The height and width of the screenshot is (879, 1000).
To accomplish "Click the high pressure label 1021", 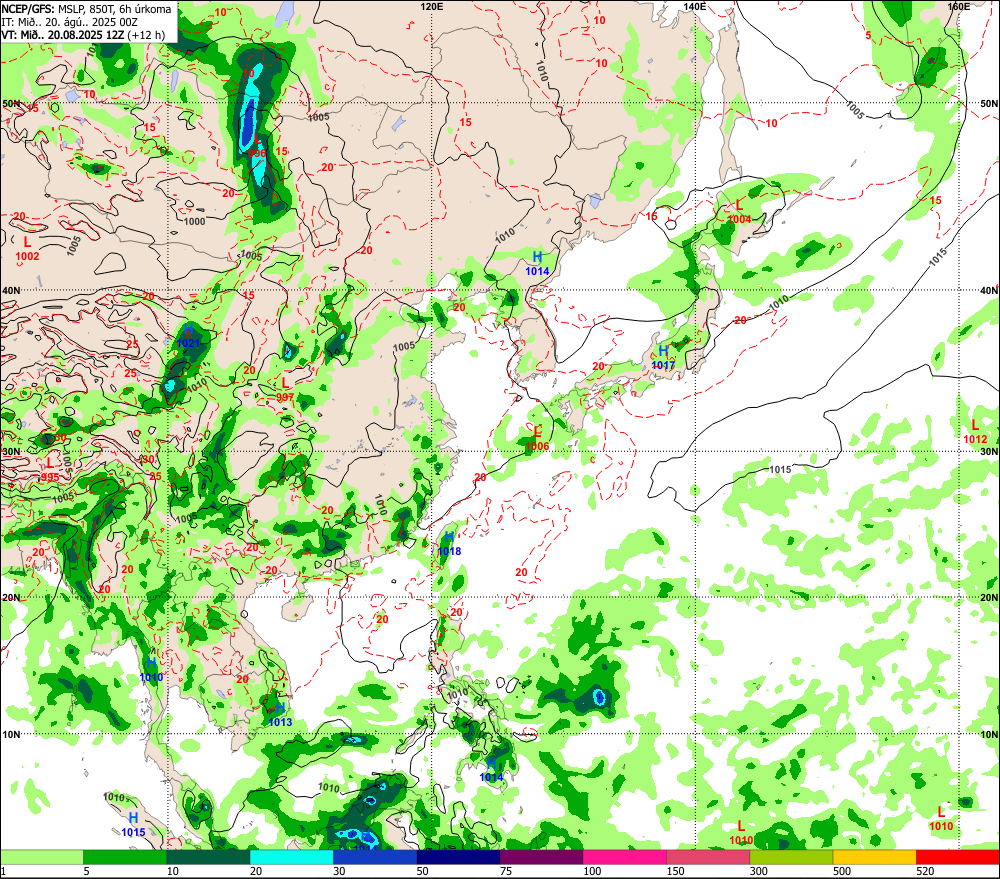I will (x=188, y=343).
